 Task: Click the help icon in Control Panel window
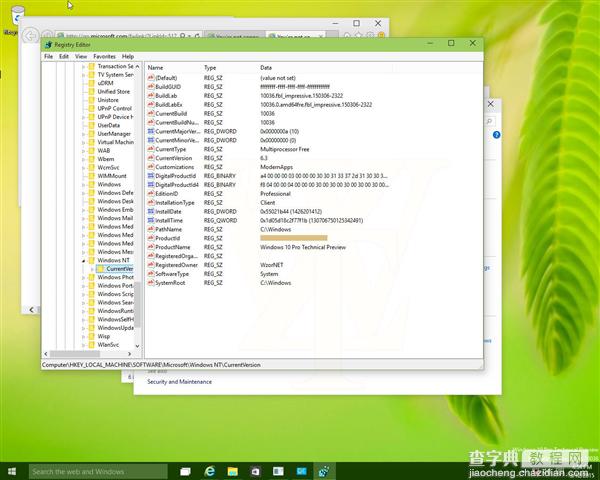tap(496, 135)
